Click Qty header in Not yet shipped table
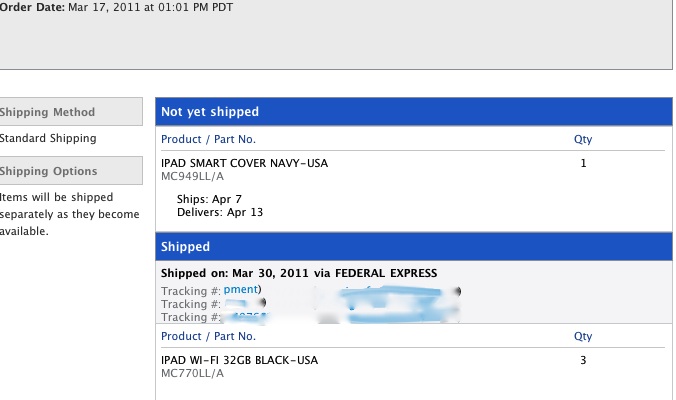This screenshot has height=400, width=676. tap(583, 140)
